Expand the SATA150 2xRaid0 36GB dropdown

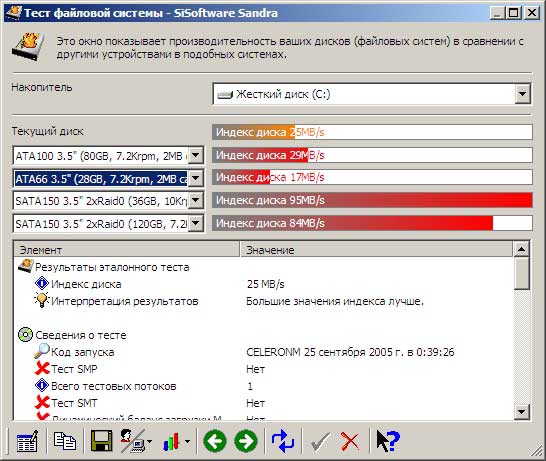(196, 200)
